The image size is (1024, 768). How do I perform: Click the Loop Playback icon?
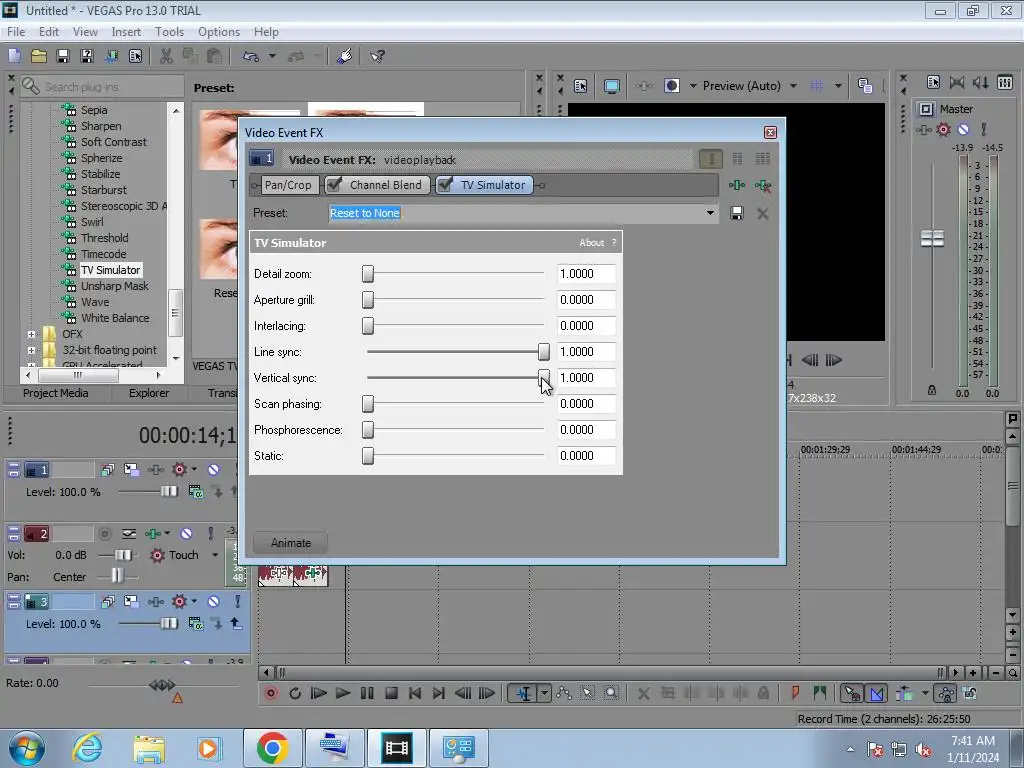click(295, 694)
